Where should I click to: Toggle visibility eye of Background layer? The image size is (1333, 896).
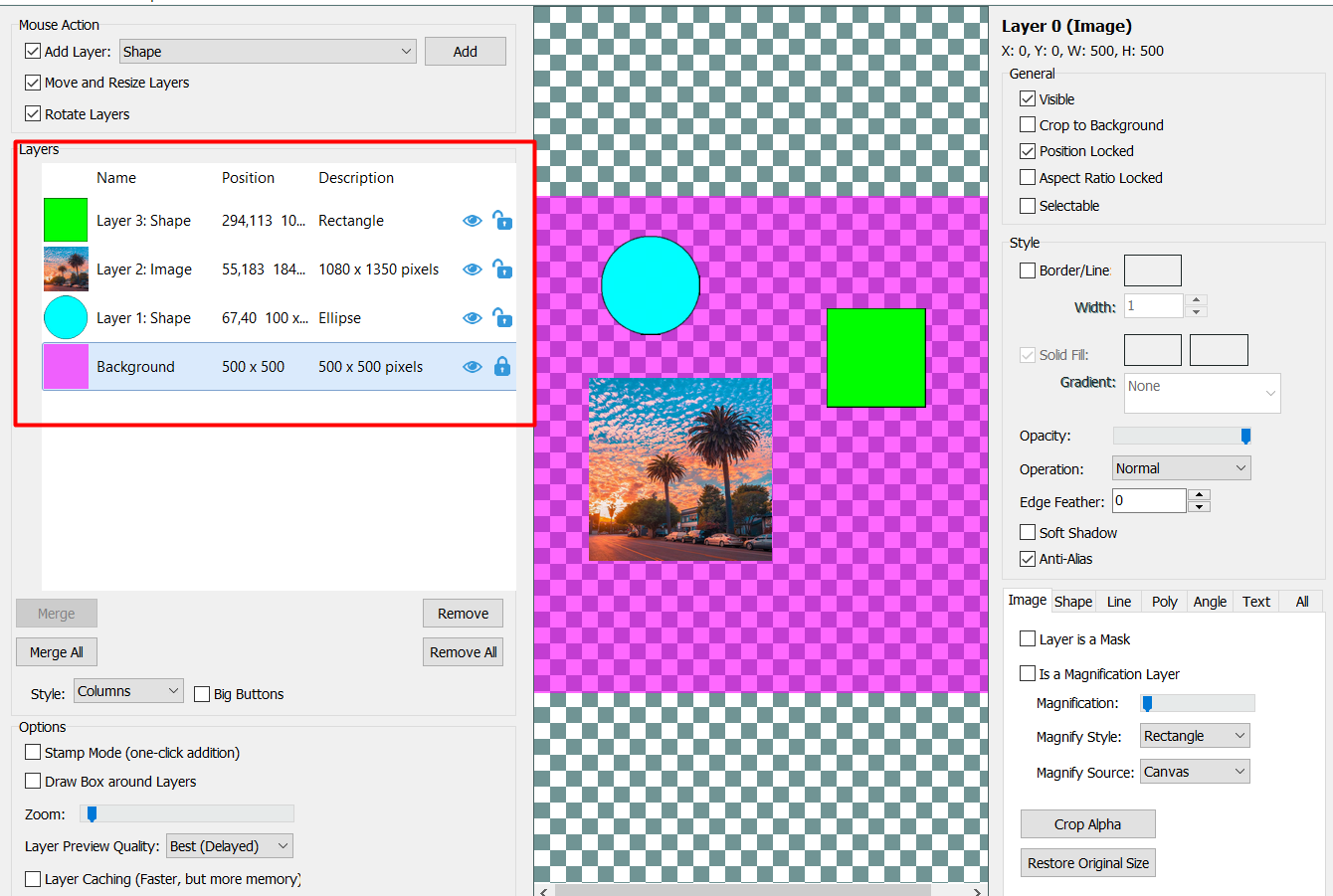pyautogui.click(x=473, y=367)
